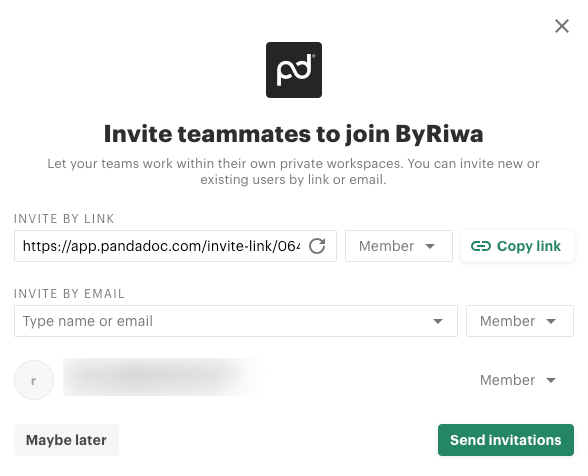588x476 pixels.
Task: Change the listed user's Member role
Action: [519, 380]
